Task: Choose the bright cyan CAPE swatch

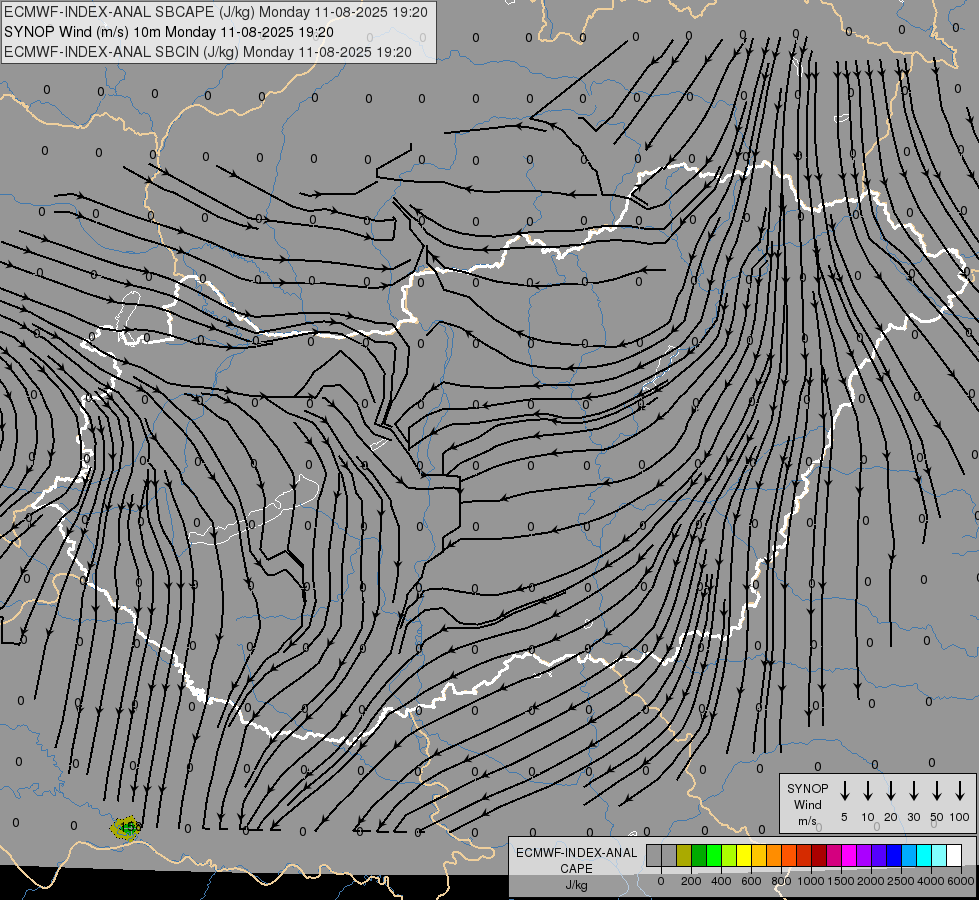Action: 924,855
